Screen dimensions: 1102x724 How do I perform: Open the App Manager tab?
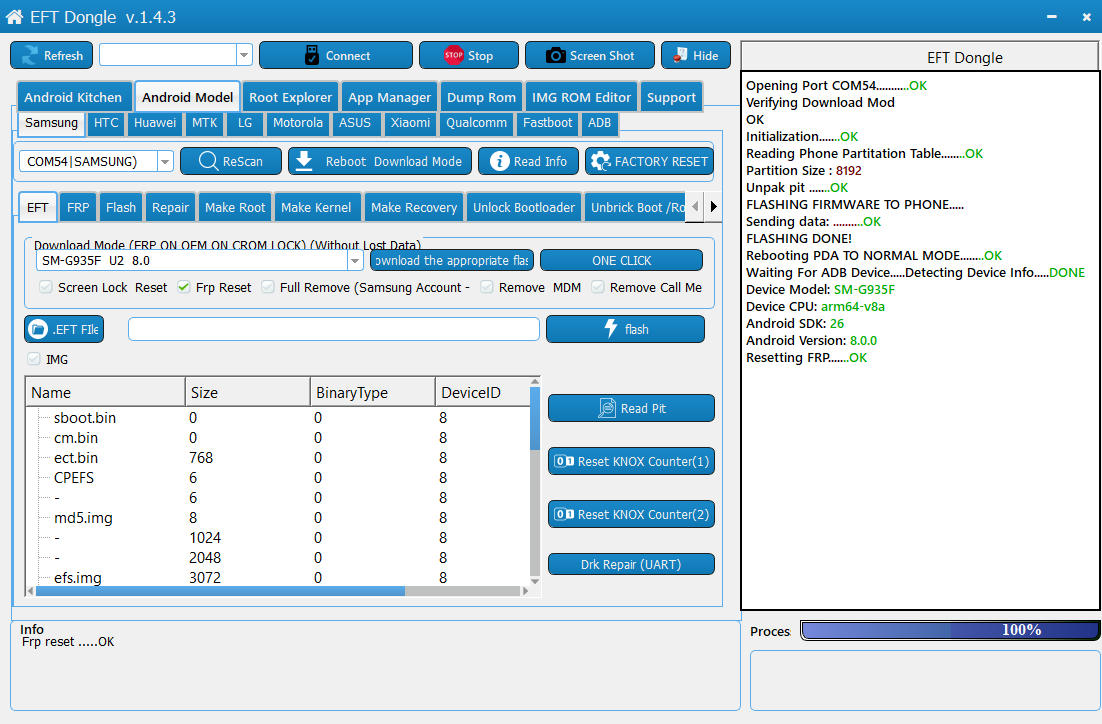pyautogui.click(x=389, y=97)
